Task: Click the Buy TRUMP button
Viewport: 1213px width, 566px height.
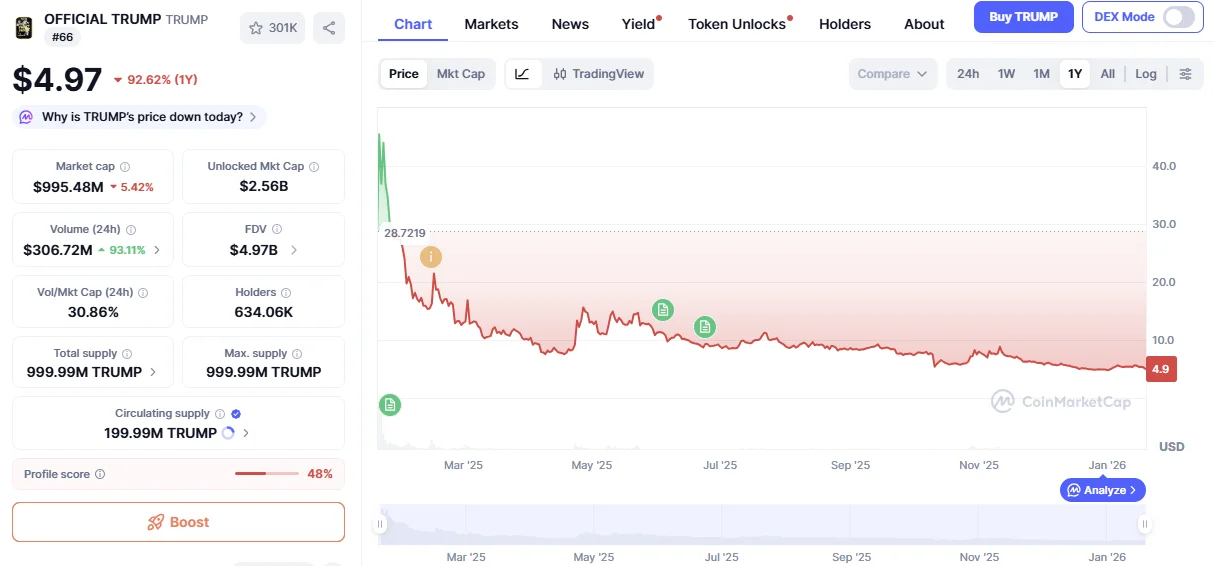Action: click(x=1023, y=17)
